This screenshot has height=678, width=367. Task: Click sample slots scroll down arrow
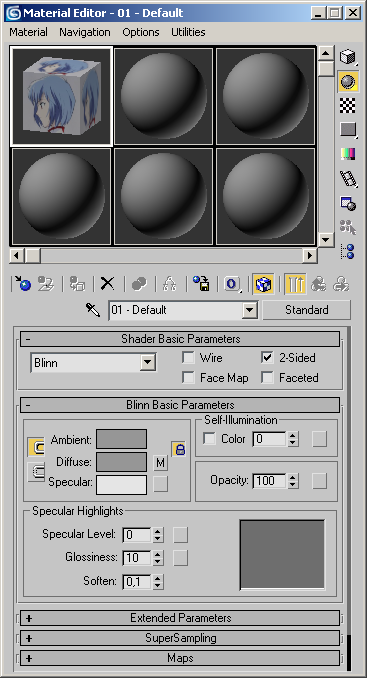326,239
